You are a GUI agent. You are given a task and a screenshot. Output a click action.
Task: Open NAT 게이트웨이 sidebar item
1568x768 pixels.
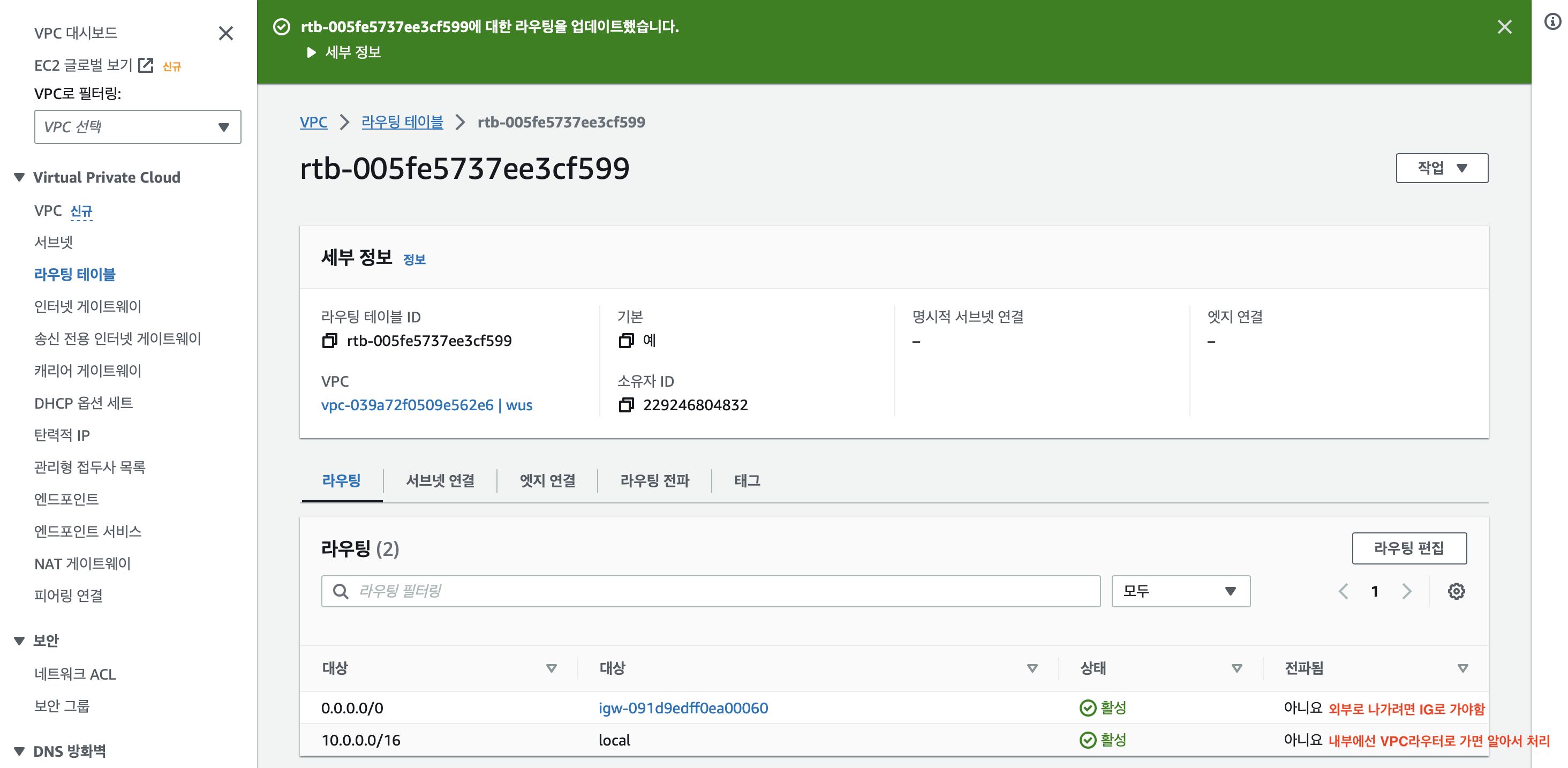pyautogui.click(x=82, y=563)
